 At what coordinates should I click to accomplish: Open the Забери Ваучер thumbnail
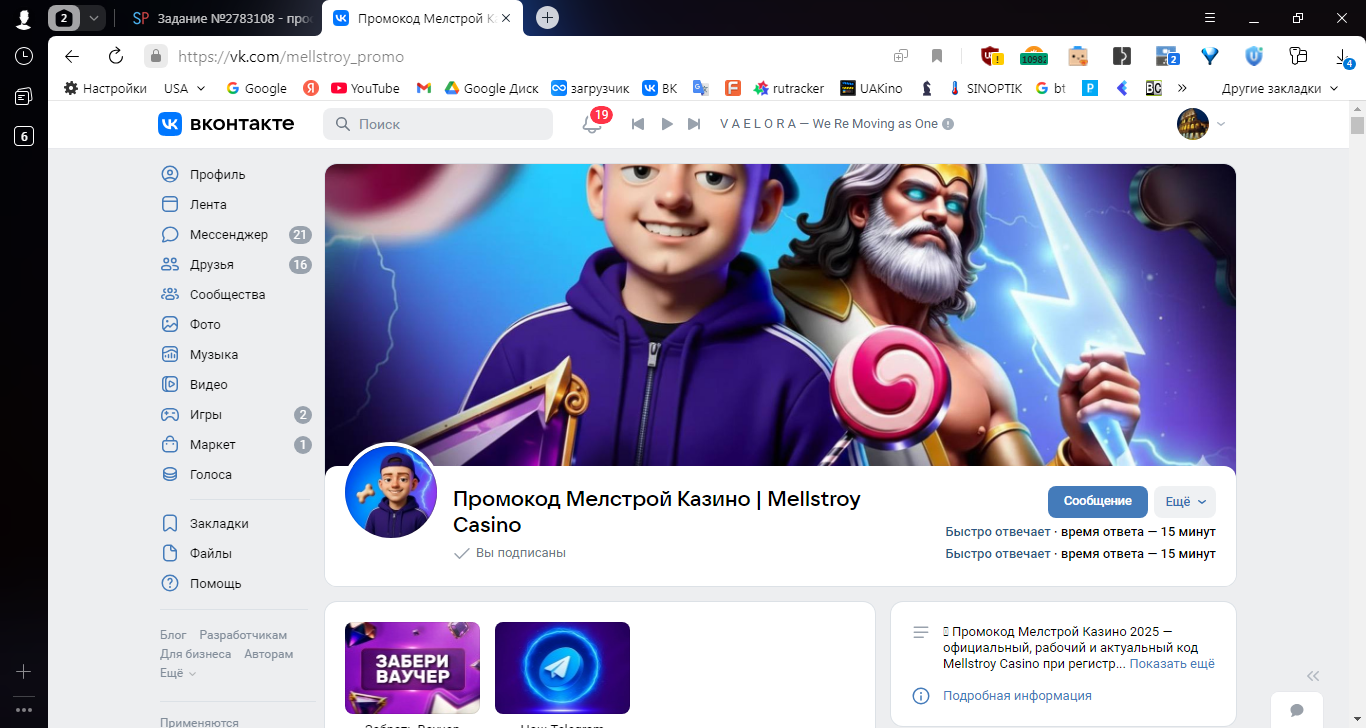pos(412,667)
